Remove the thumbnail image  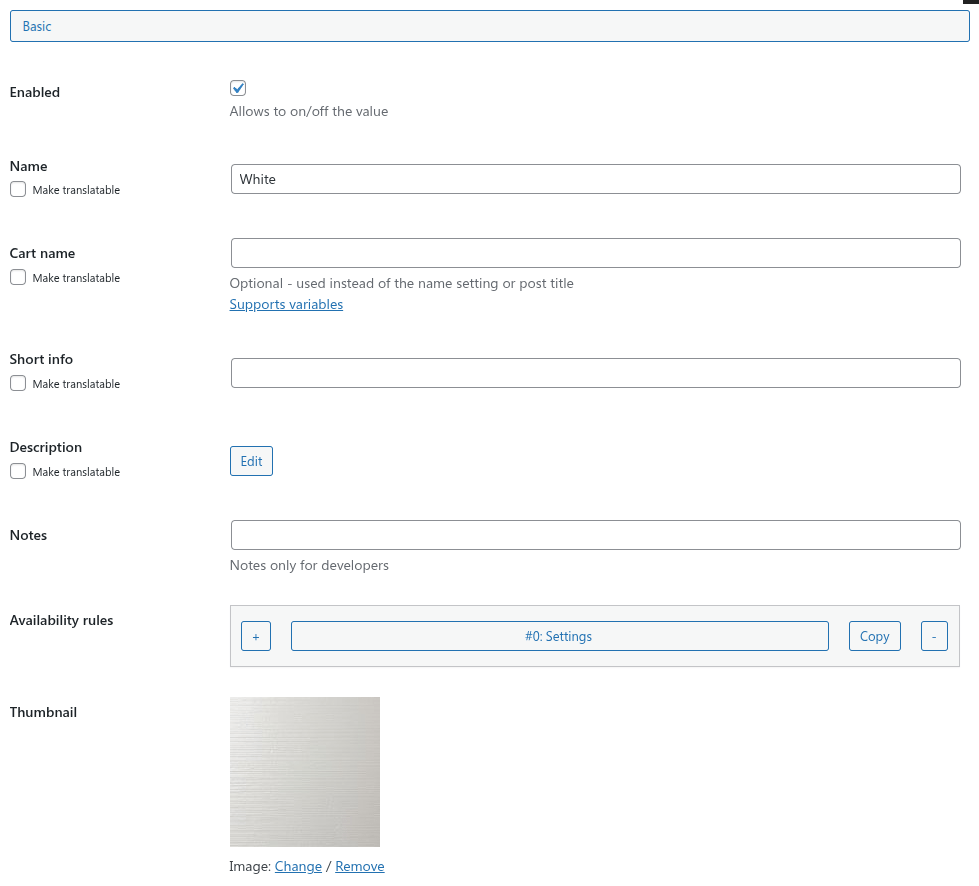pos(360,866)
